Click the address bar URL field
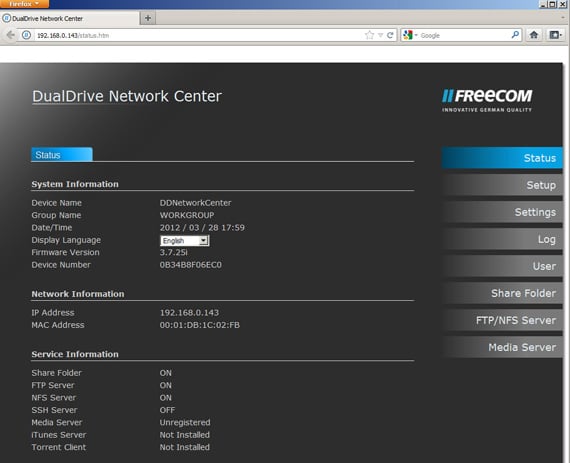Viewport: 570px width, 463px height. pyautogui.click(x=200, y=35)
